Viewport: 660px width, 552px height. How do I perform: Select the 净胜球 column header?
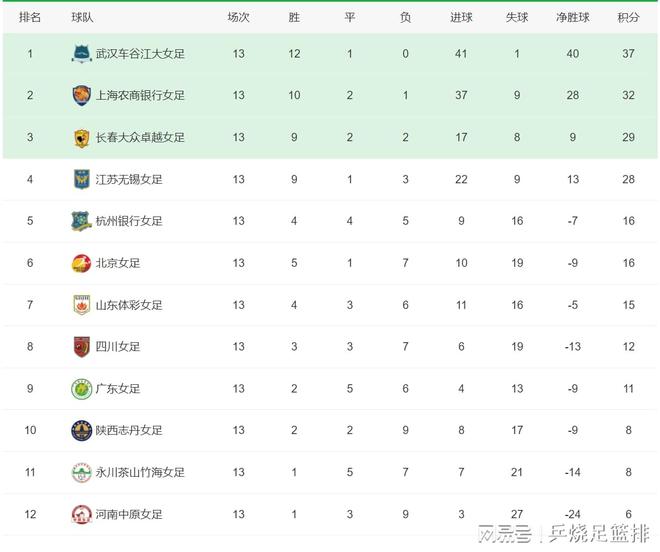point(572,17)
